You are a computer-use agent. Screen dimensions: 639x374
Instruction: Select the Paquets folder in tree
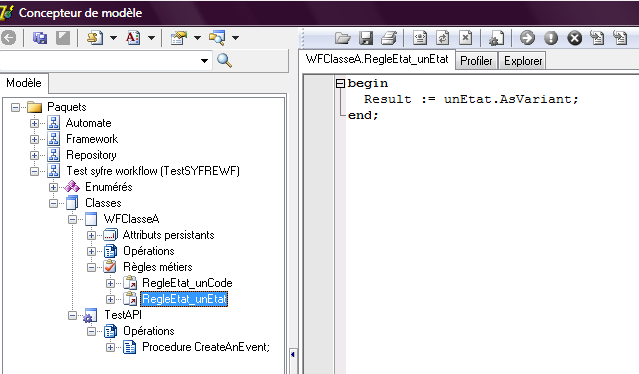coord(67,107)
